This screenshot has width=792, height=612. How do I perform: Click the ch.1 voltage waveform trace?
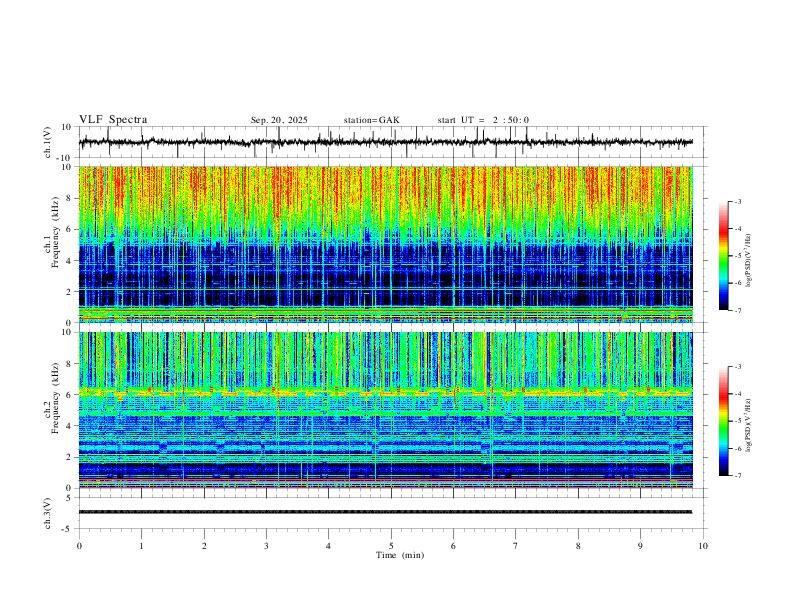pos(385,142)
